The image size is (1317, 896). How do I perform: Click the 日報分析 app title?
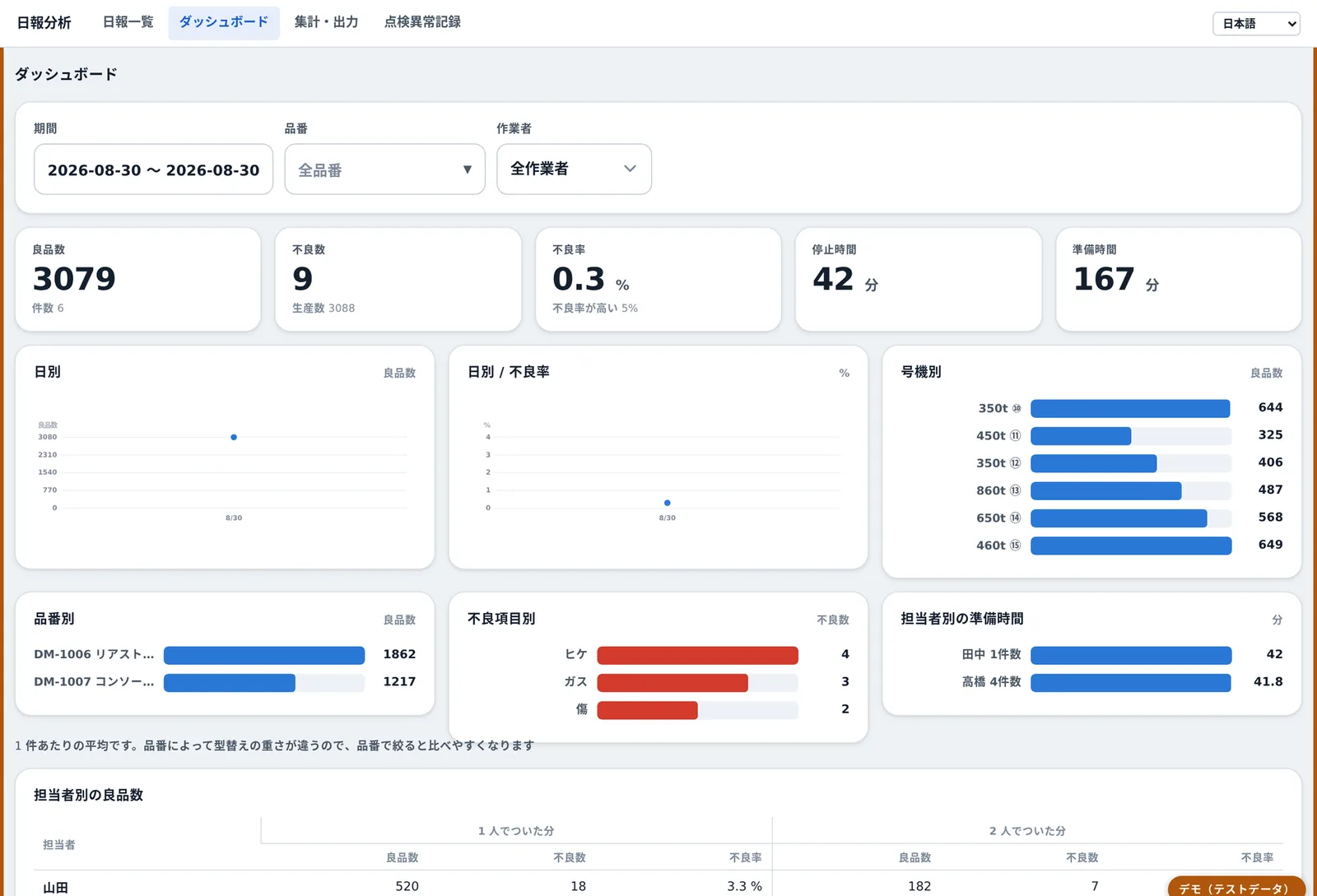point(44,23)
